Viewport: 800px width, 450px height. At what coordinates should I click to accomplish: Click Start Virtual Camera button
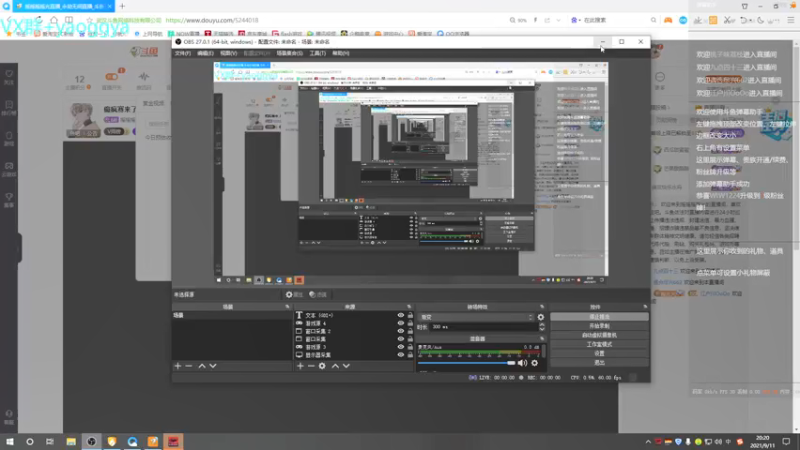[x=599, y=335]
